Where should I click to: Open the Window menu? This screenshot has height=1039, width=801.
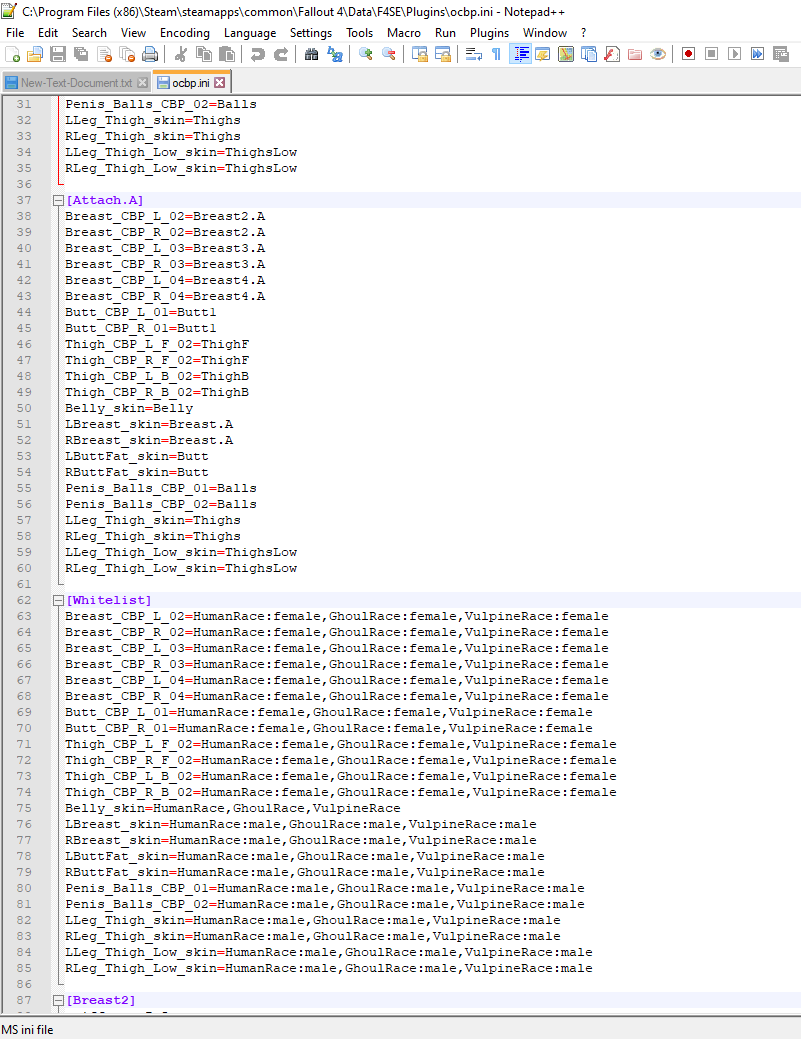point(545,32)
